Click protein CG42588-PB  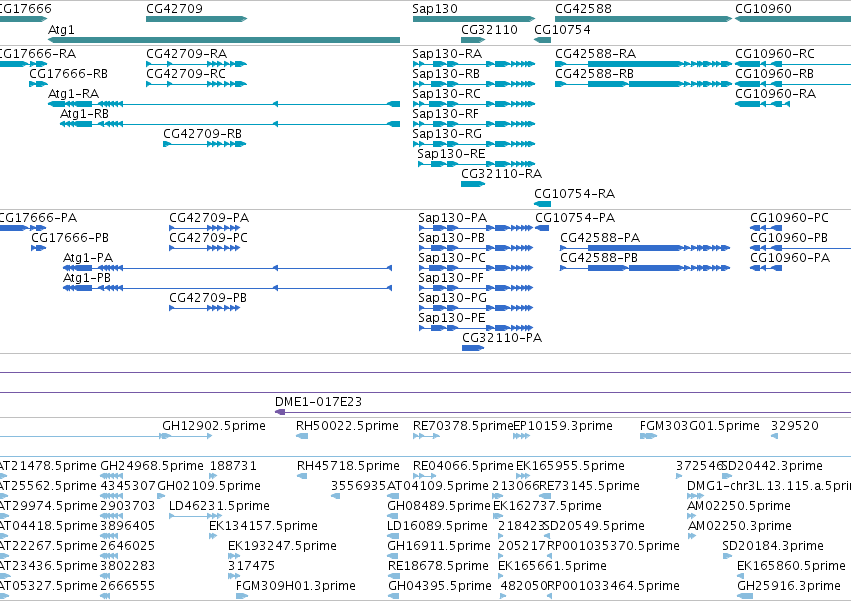click(645, 268)
